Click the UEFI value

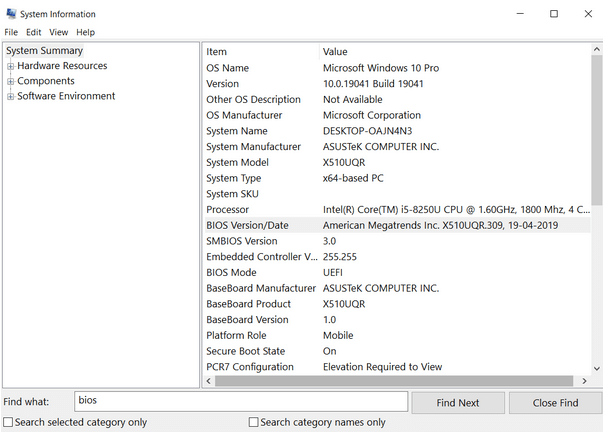(333, 273)
